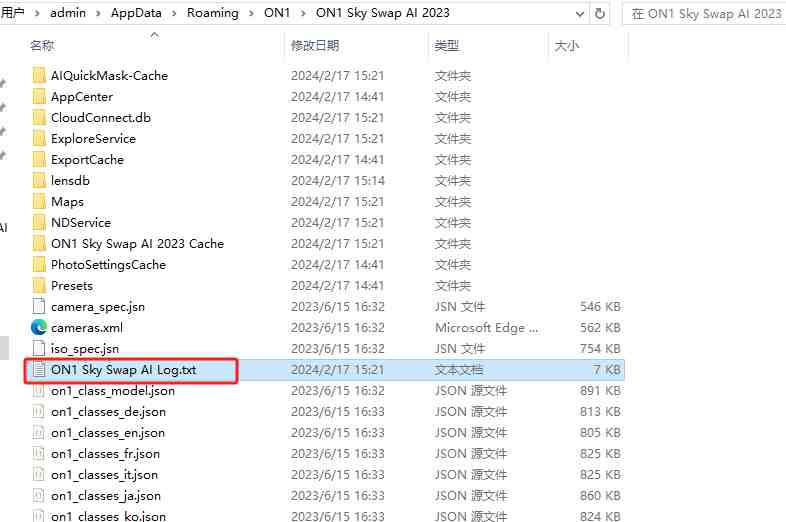This screenshot has width=786, height=522.
Task: Click the 7 KB size cell
Action: [x=607, y=370]
